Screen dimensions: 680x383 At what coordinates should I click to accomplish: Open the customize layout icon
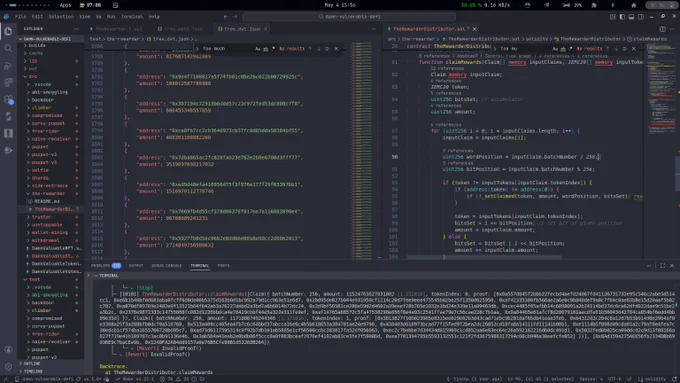point(612,16)
